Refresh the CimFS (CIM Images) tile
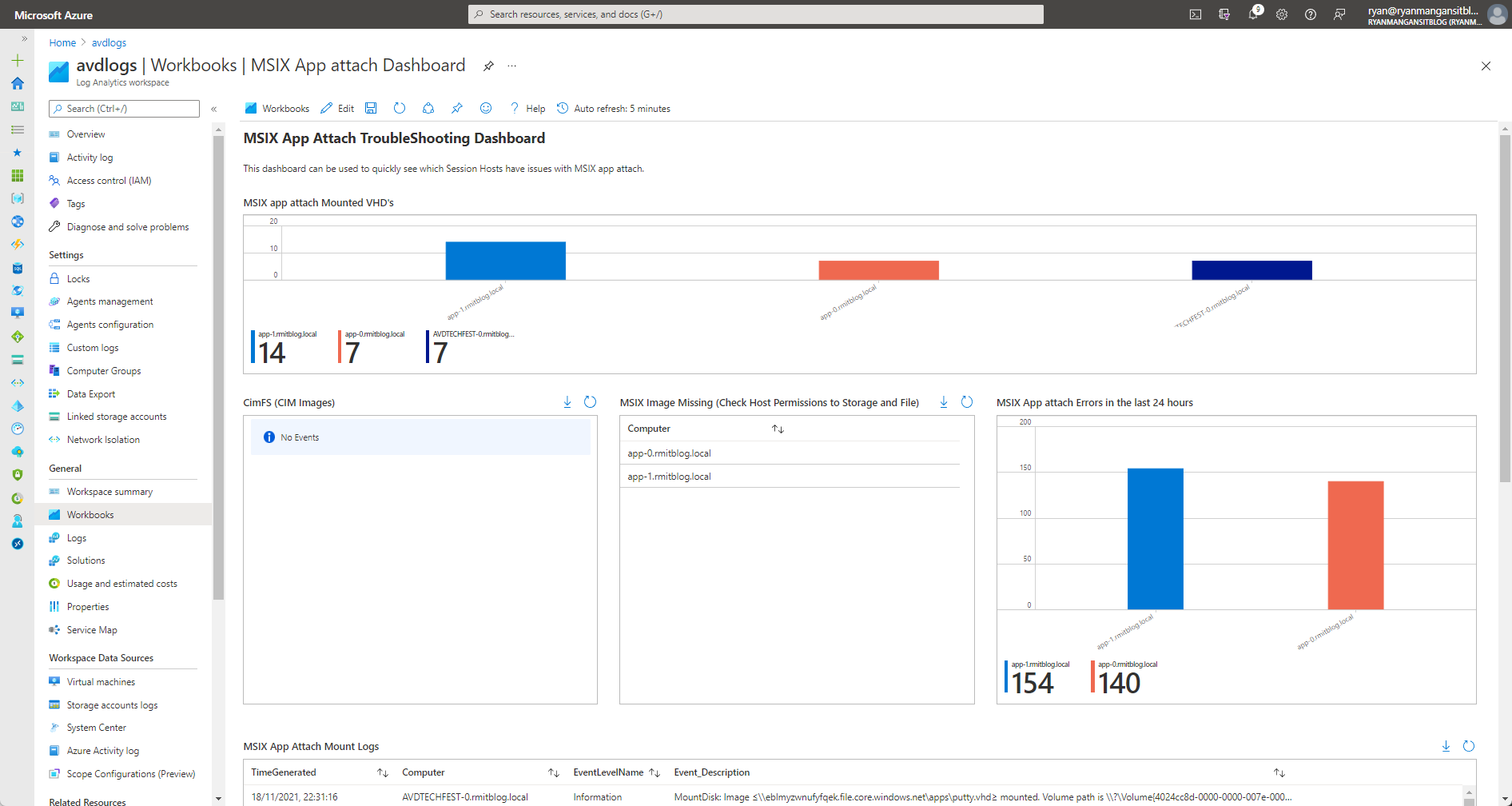 [x=590, y=402]
